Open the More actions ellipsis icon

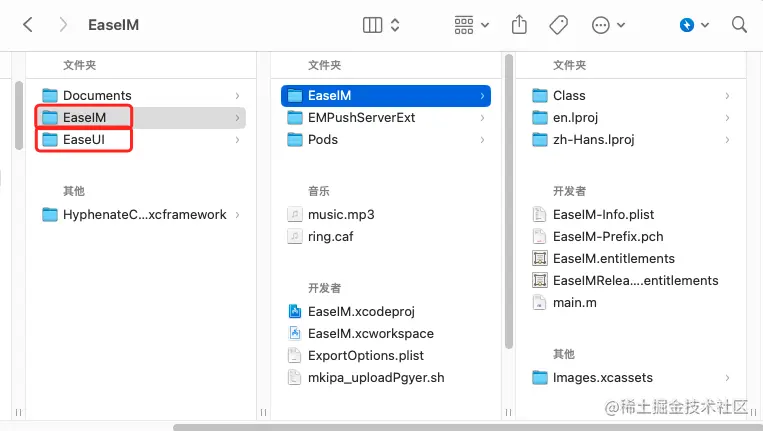click(600, 25)
